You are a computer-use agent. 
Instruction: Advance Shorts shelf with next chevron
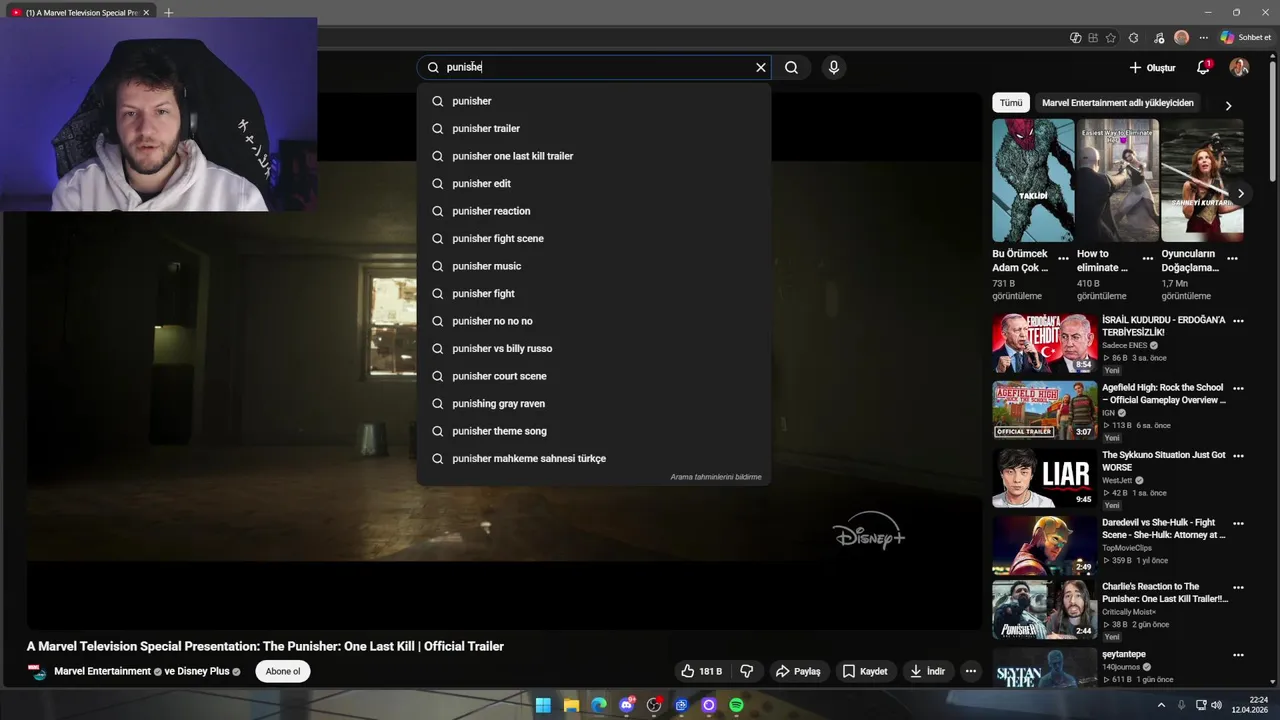[1240, 193]
